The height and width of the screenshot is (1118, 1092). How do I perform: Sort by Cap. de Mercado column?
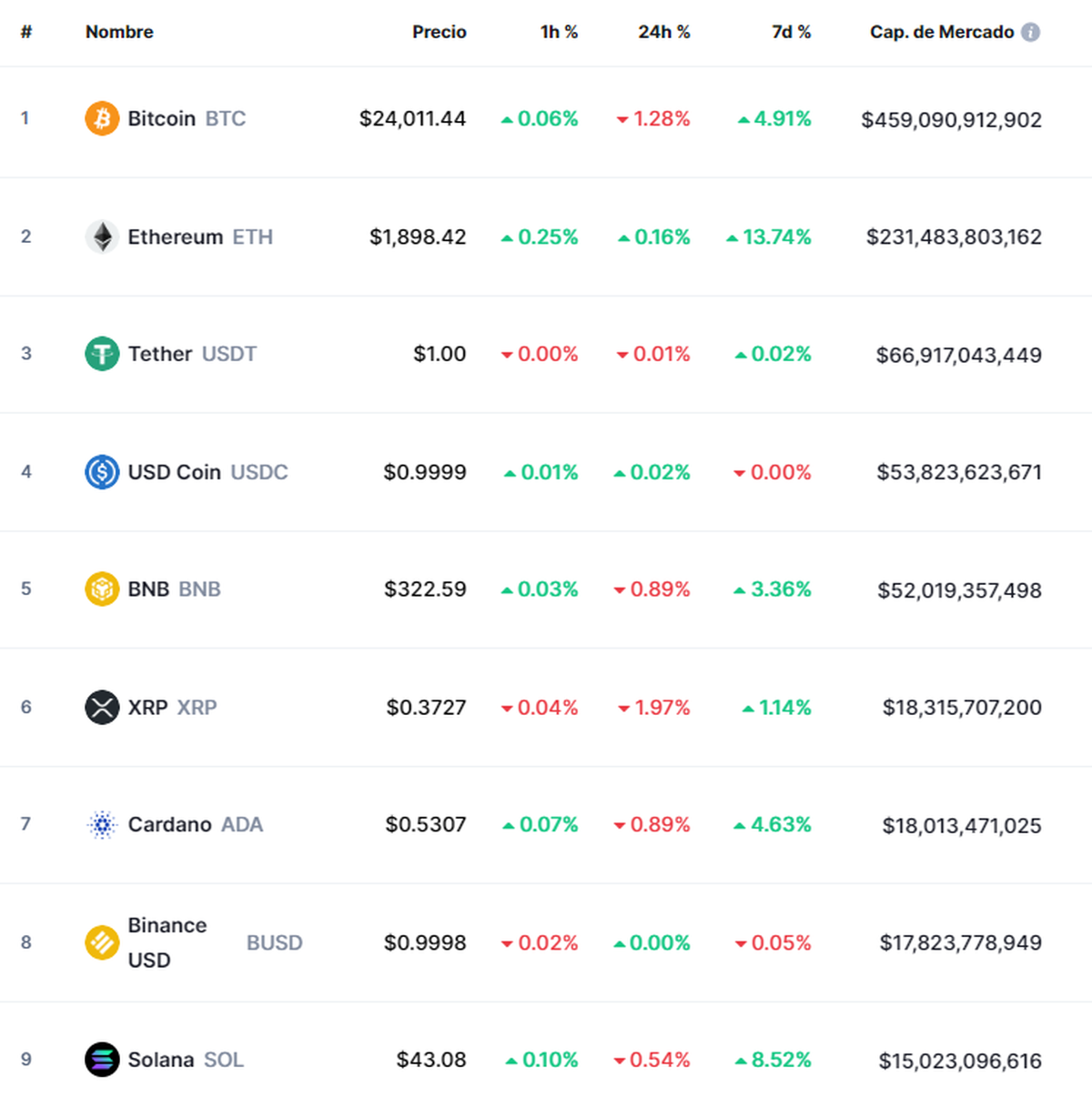point(942,32)
